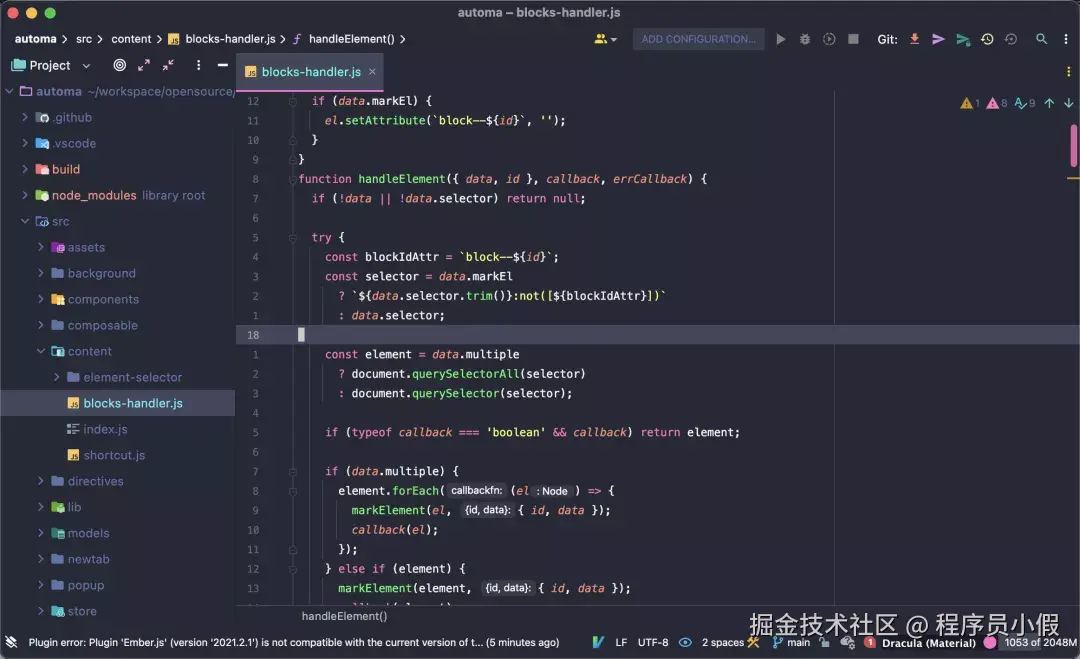Viewport: 1080px width, 659px height.
Task: Click the typo count indicator
Action: pyautogui.click(x=1025, y=103)
